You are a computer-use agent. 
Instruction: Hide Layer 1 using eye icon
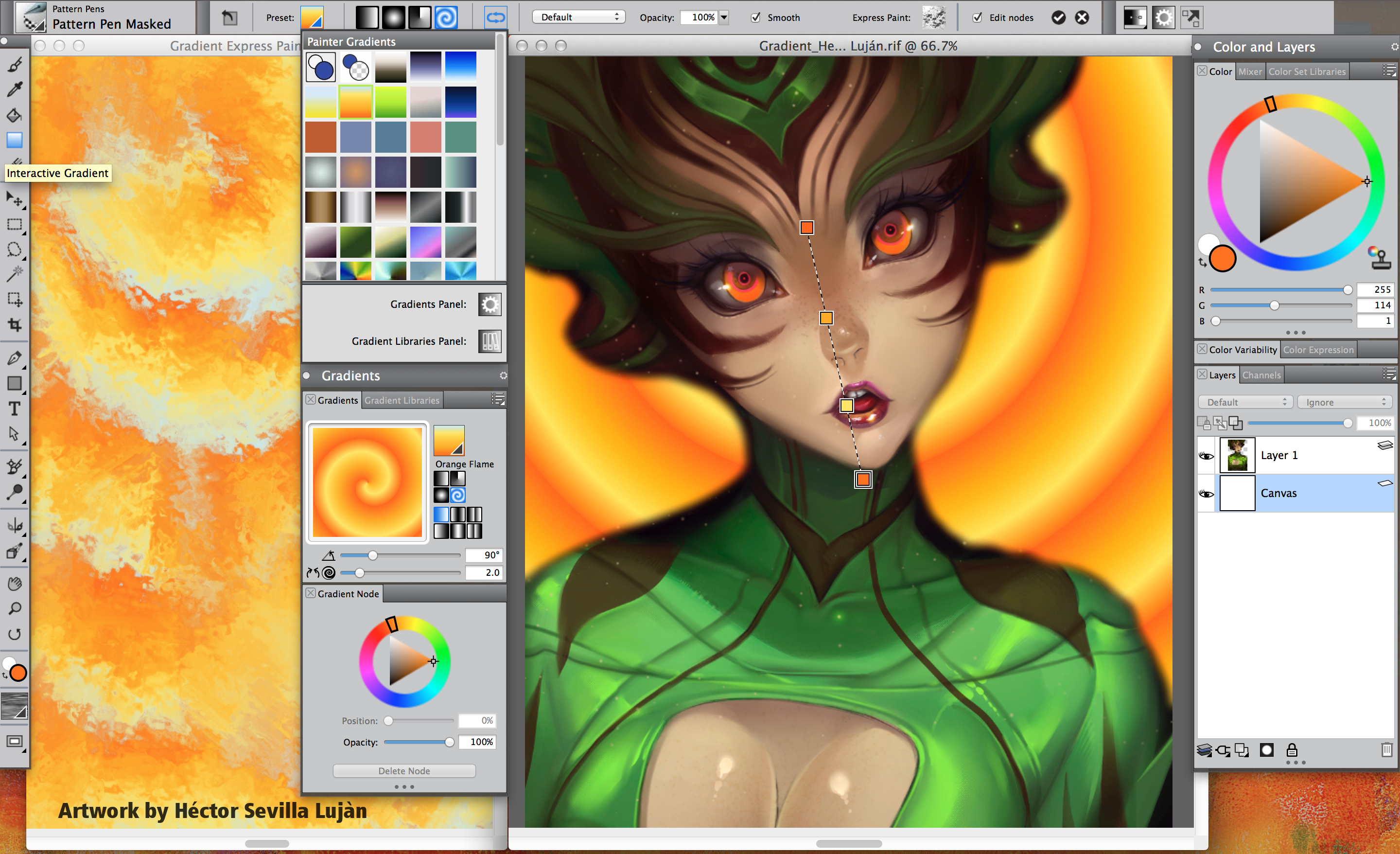(1206, 455)
